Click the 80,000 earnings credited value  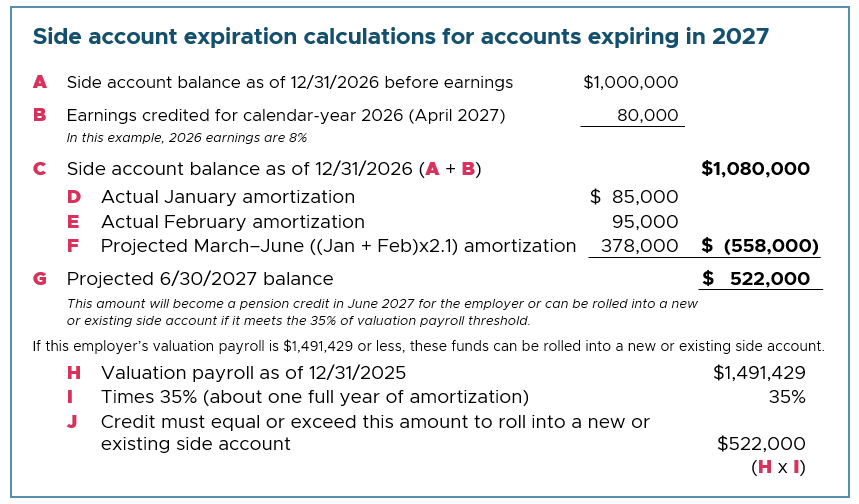648,115
